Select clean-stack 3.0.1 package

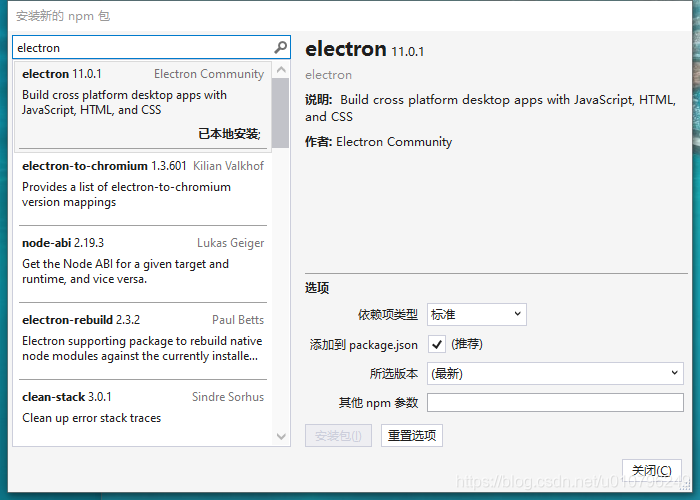pyautogui.click(x=143, y=412)
